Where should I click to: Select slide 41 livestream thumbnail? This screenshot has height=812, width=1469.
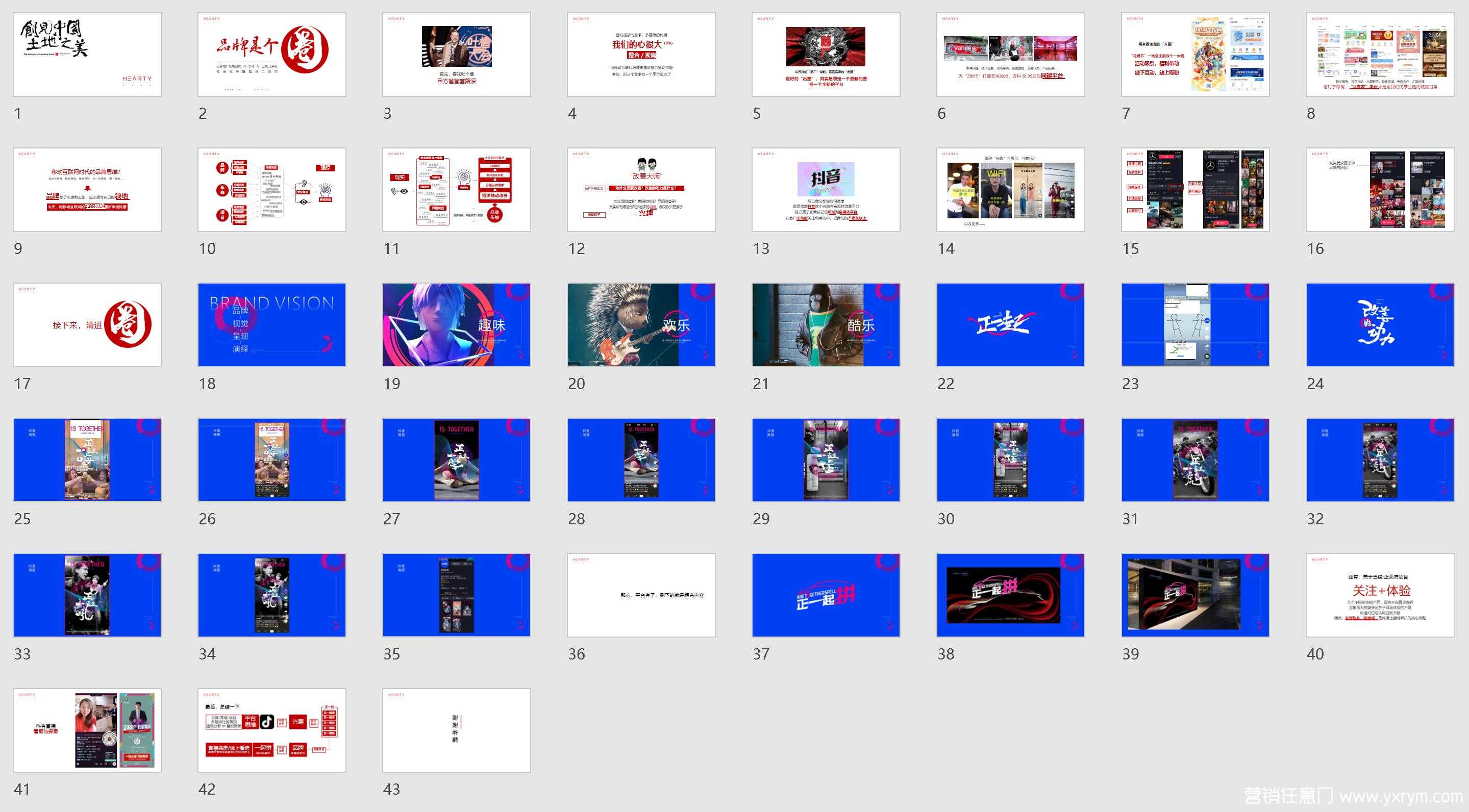click(87, 730)
